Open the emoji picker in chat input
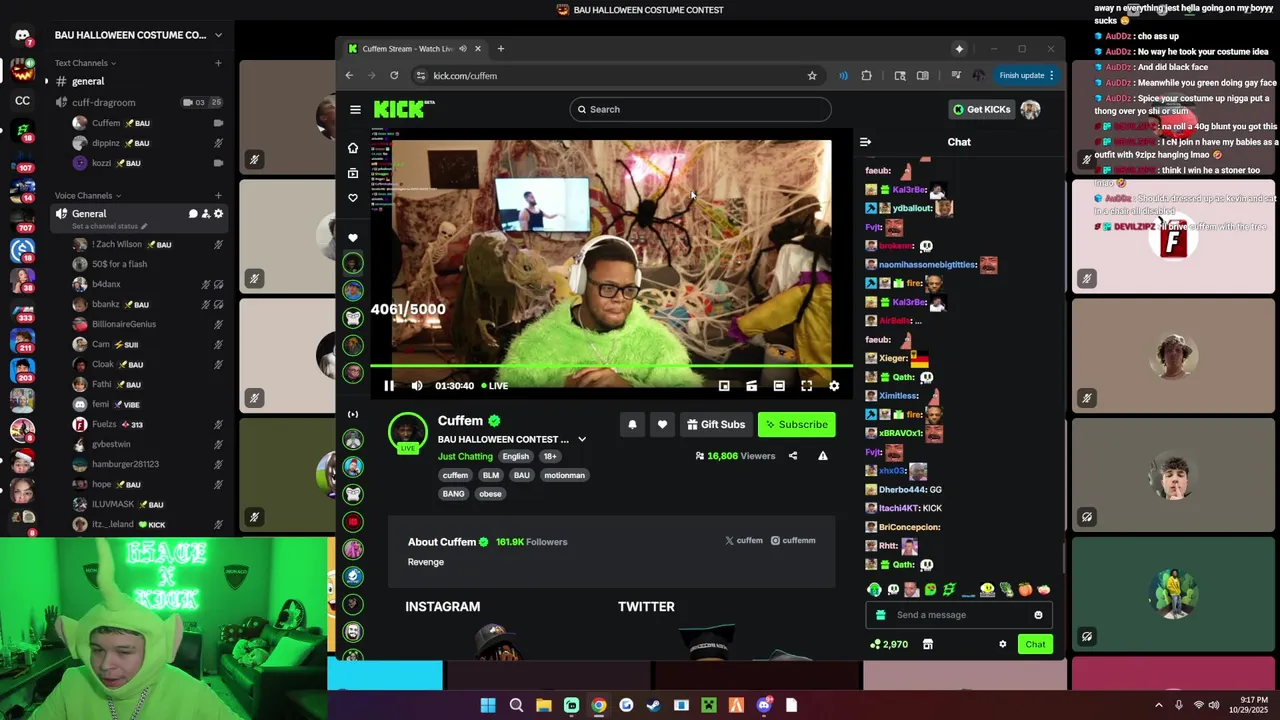 (x=1038, y=615)
